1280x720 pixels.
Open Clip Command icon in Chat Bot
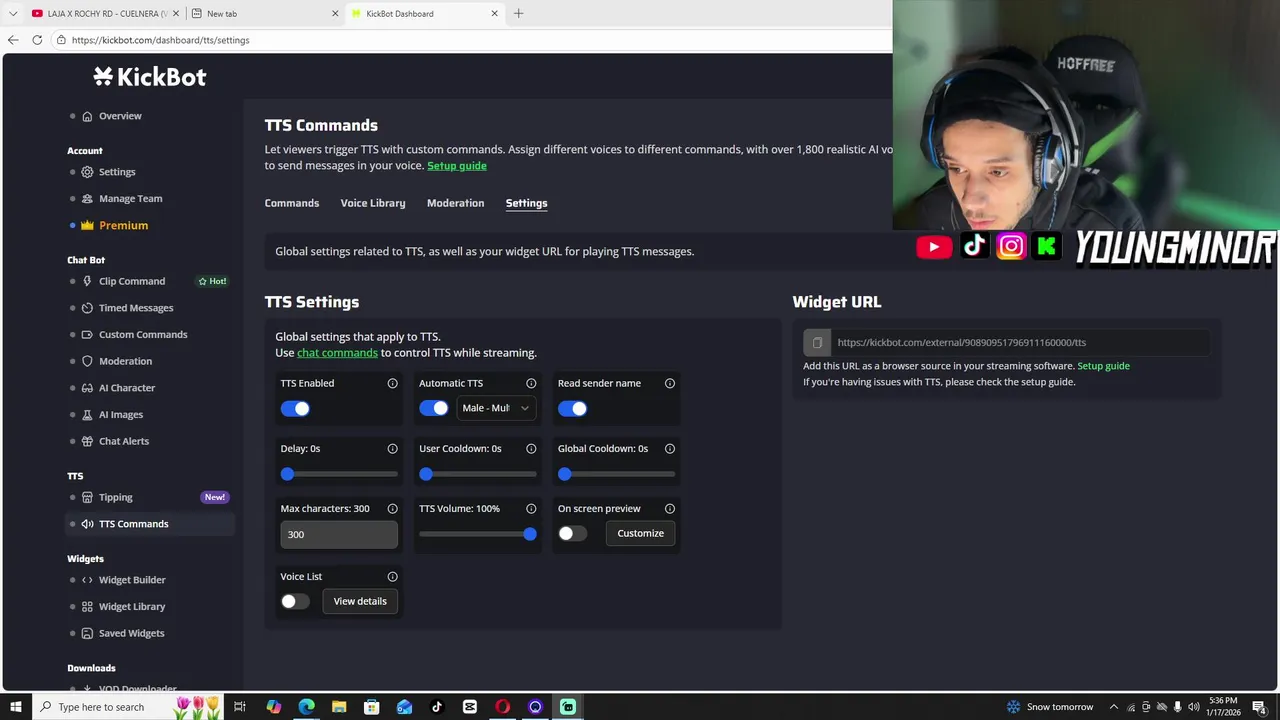tap(87, 281)
